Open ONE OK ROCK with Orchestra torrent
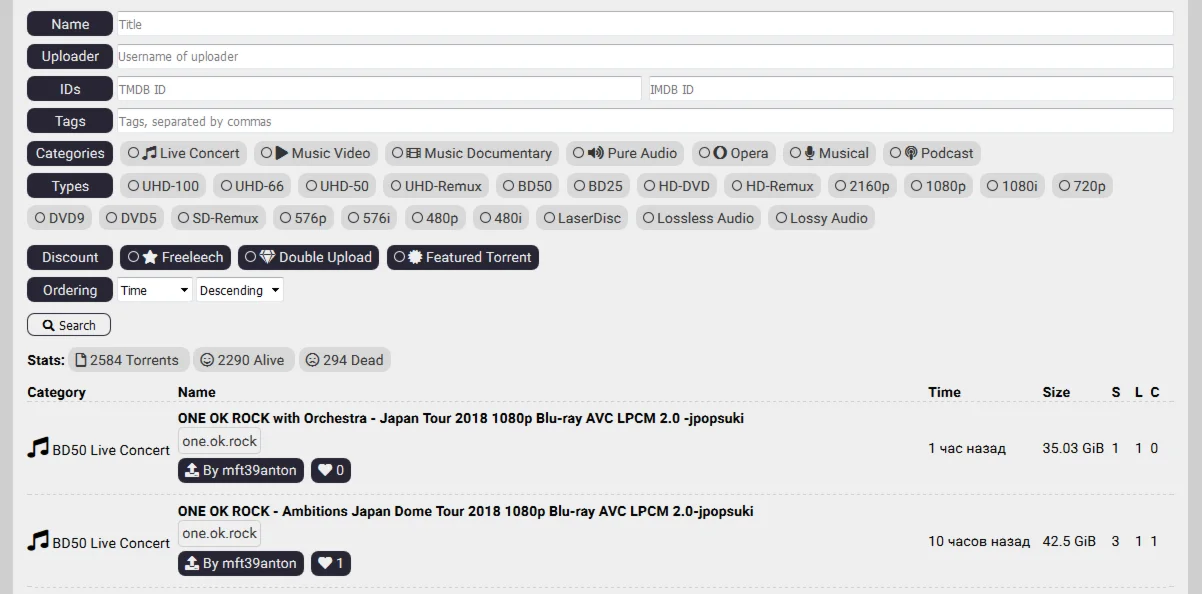The image size is (1202, 594). click(461, 418)
